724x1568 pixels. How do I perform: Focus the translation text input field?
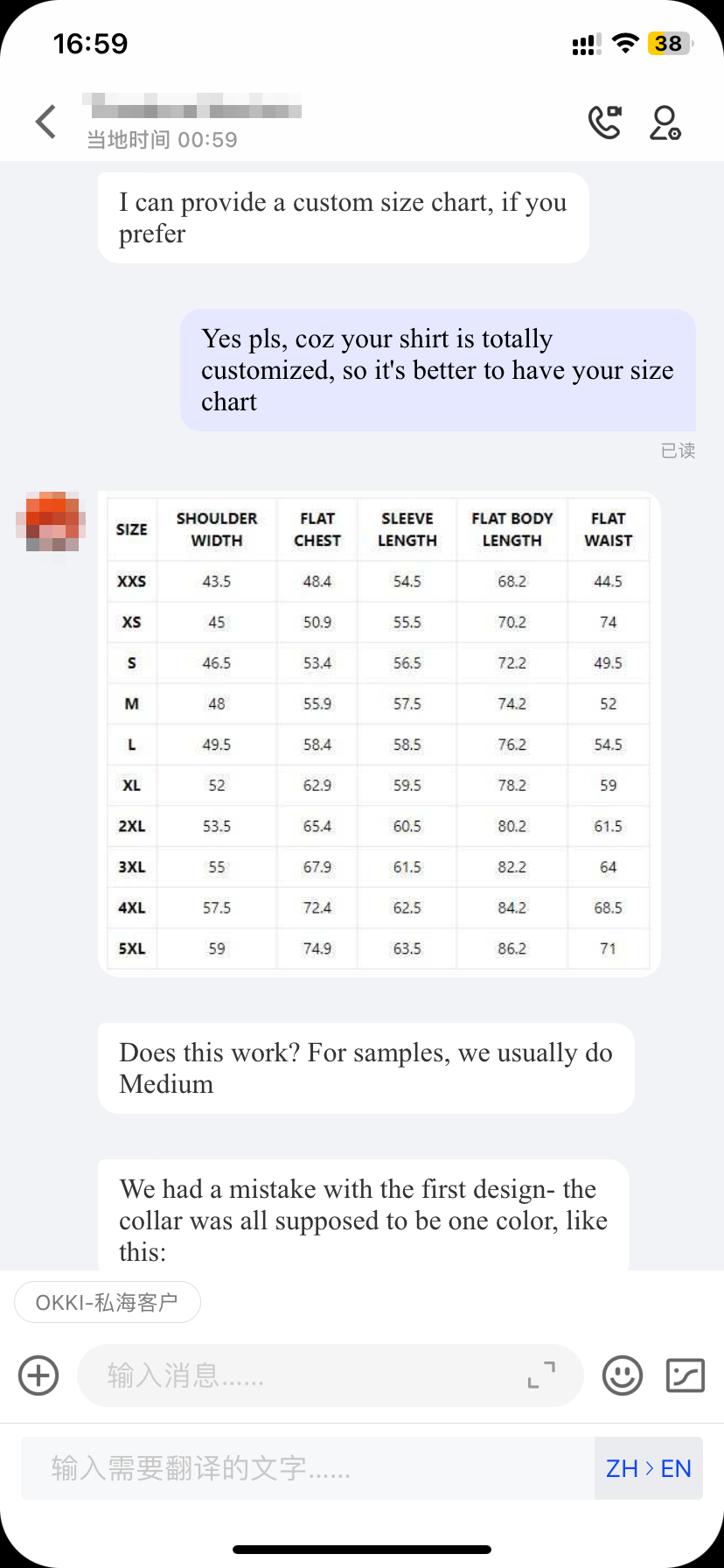(308, 1468)
